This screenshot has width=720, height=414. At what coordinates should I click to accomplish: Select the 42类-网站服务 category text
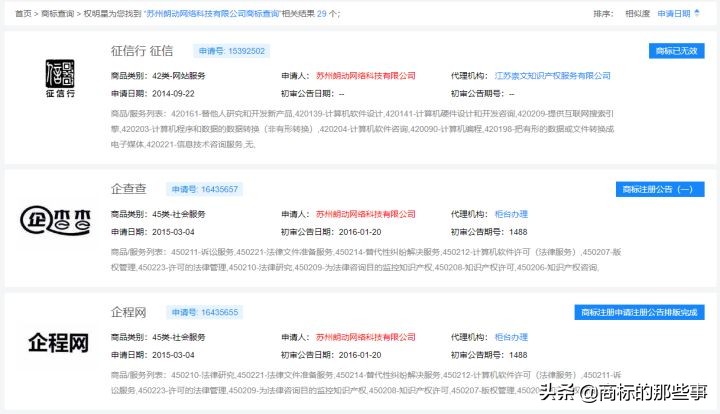[x=179, y=76]
